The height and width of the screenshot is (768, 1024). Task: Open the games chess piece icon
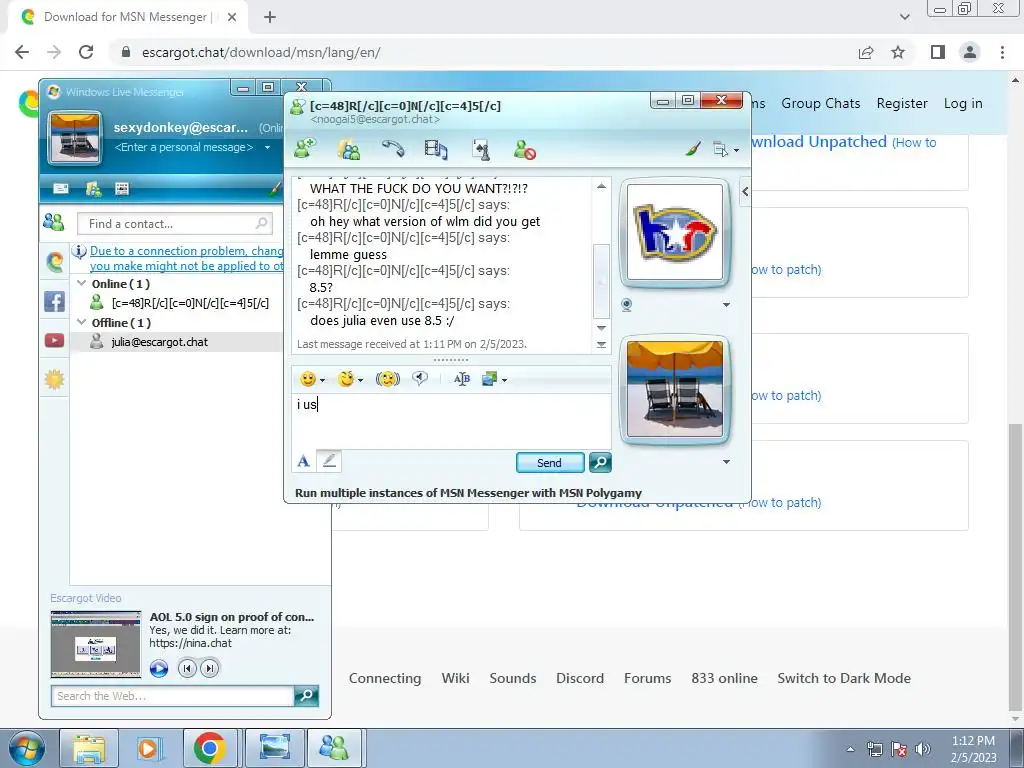481,150
